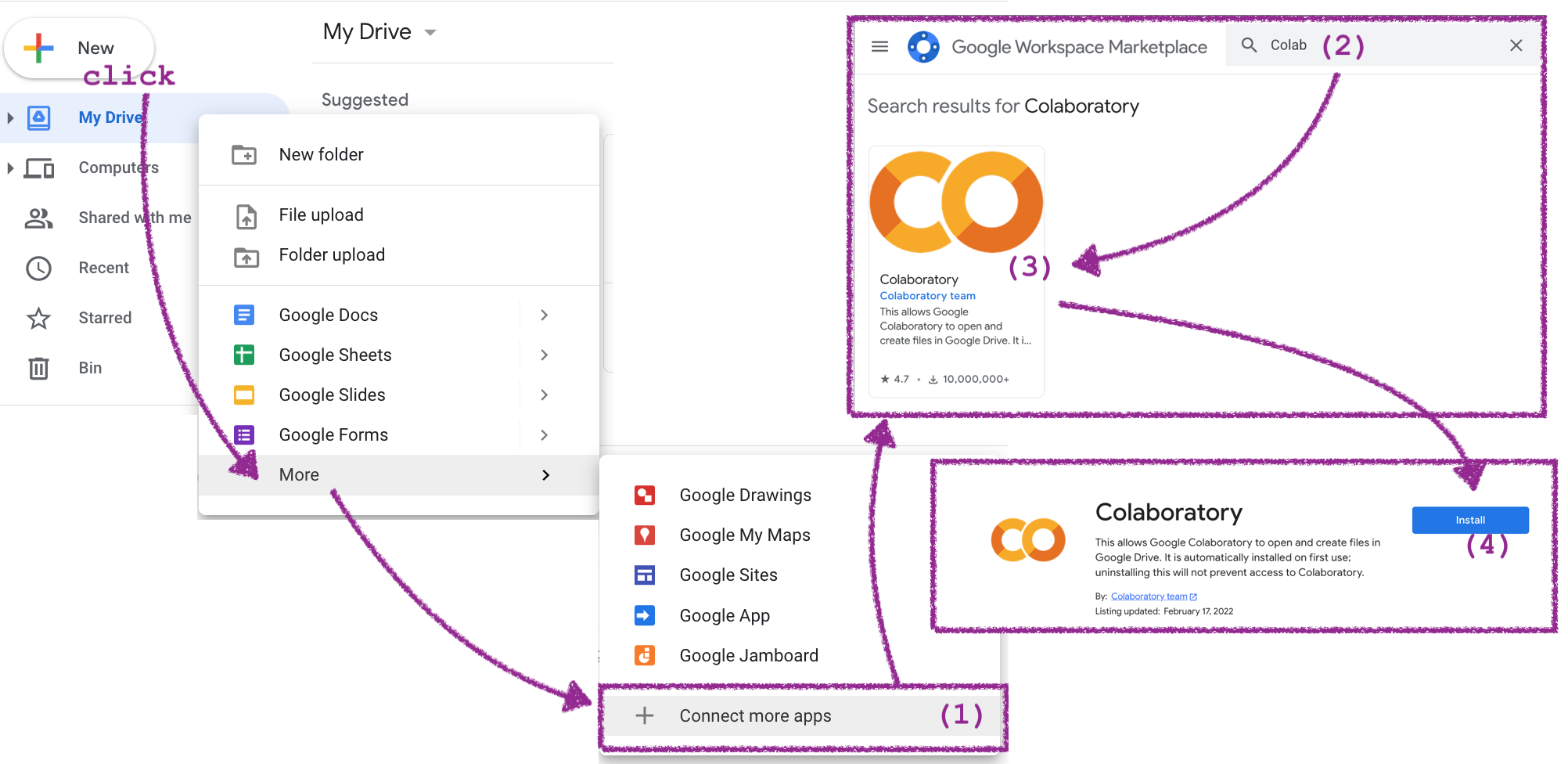The height and width of the screenshot is (764, 1568).
Task: Click the Starred star icon
Action: pyautogui.click(x=38, y=318)
